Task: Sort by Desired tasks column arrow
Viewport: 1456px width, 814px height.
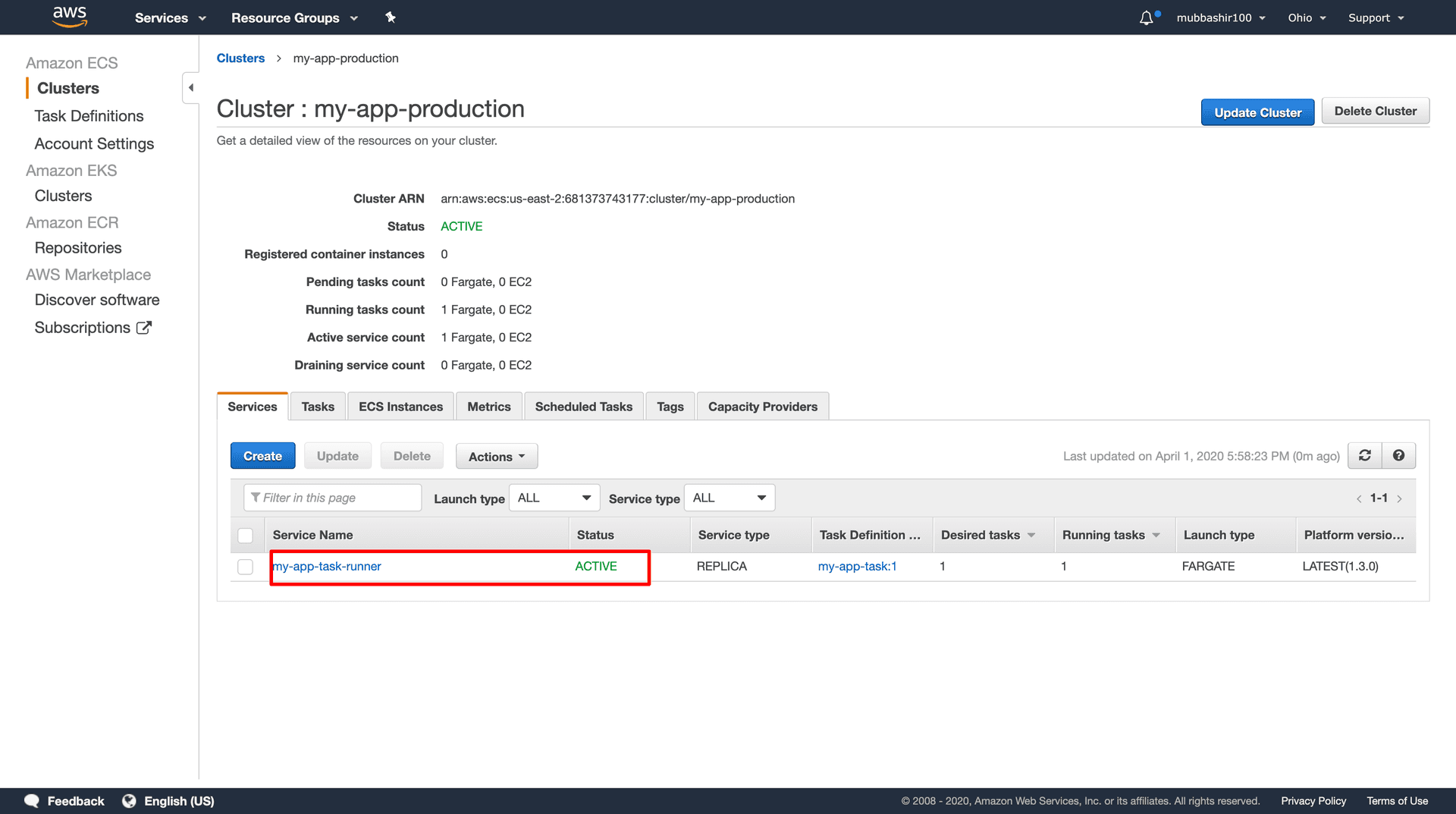Action: [1031, 536]
